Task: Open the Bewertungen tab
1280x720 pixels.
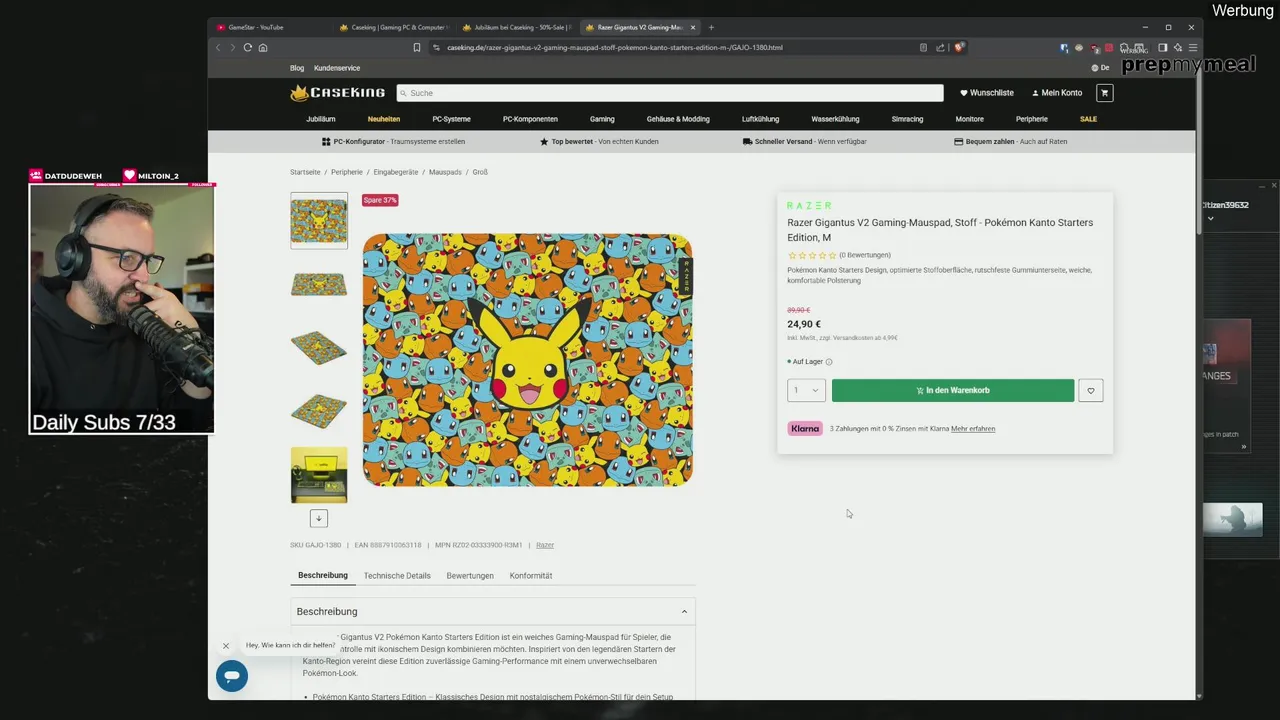Action: tap(470, 576)
